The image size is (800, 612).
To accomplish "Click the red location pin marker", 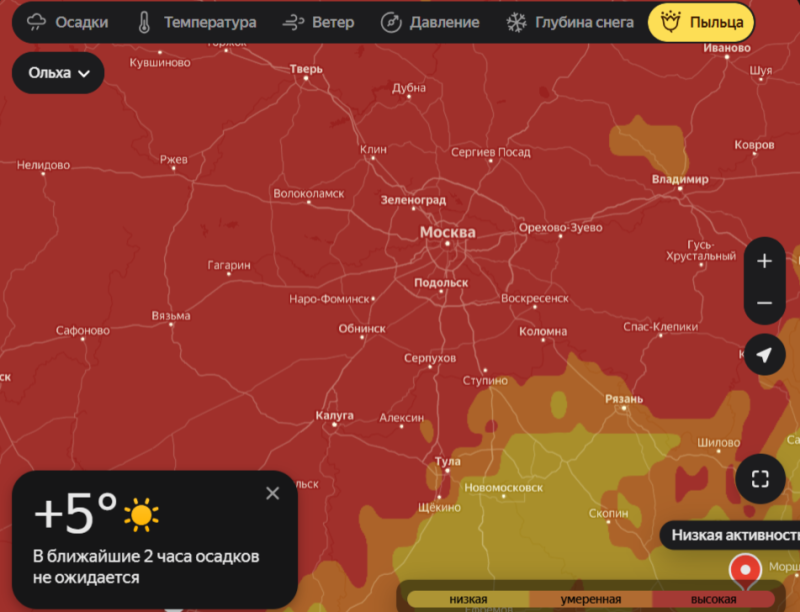I will (745, 571).
